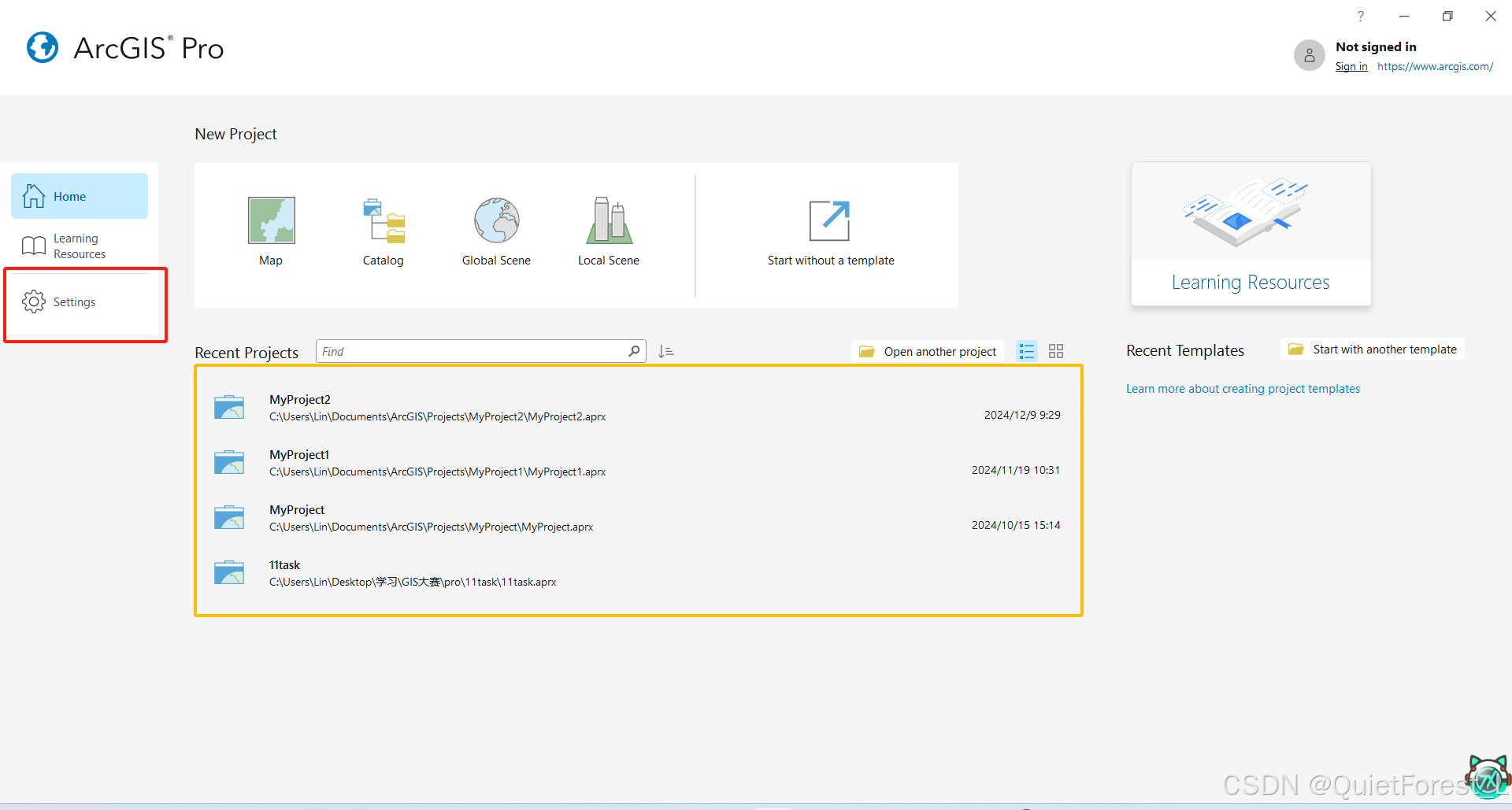This screenshot has width=1512, height=810.
Task: Click the 11task.aprx file path
Action: pyautogui.click(x=413, y=582)
